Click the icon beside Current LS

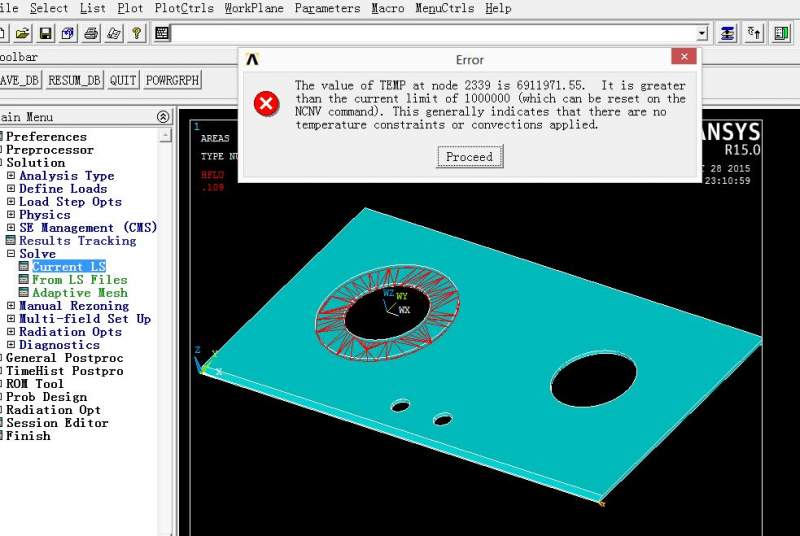[x=23, y=266]
